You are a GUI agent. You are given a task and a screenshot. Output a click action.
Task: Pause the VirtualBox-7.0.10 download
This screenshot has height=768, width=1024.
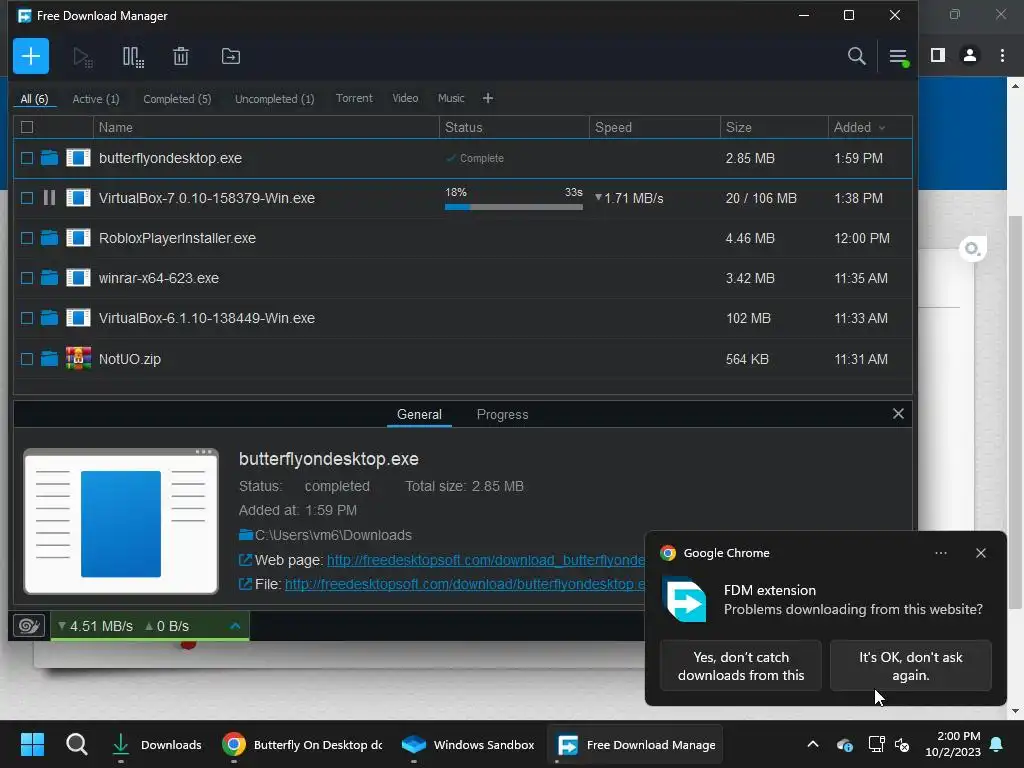pyautogui.click(x=49, y=198)
